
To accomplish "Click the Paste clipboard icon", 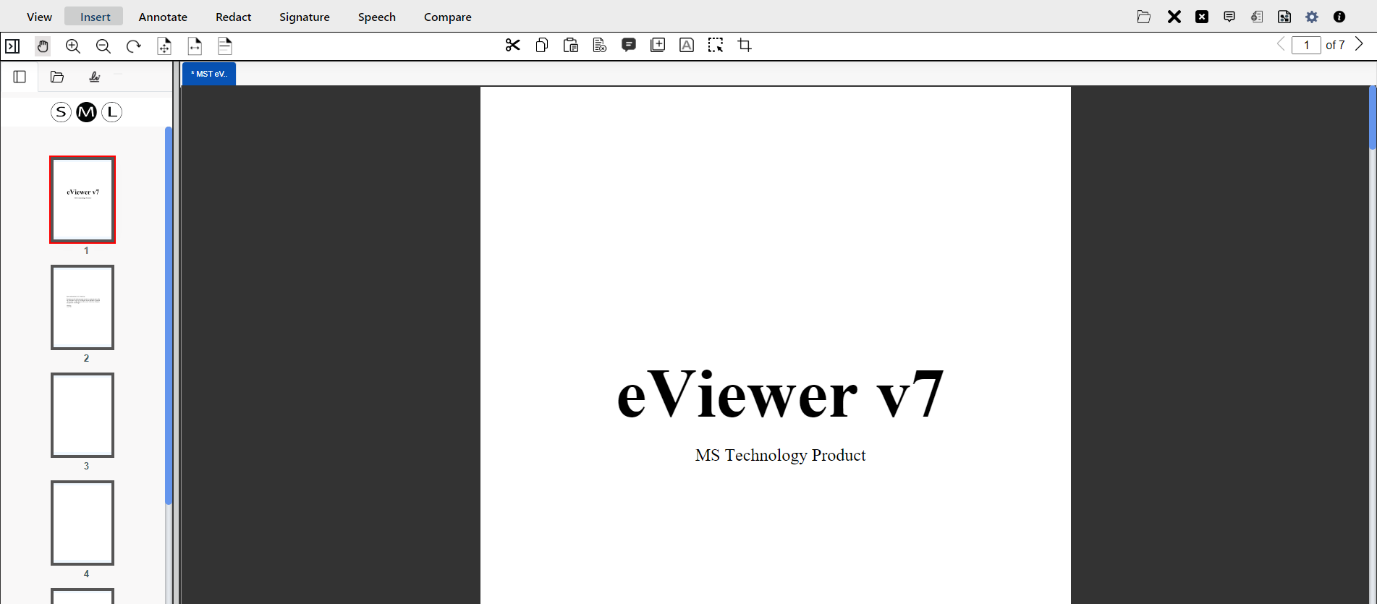I will click(x=571, y=45).
